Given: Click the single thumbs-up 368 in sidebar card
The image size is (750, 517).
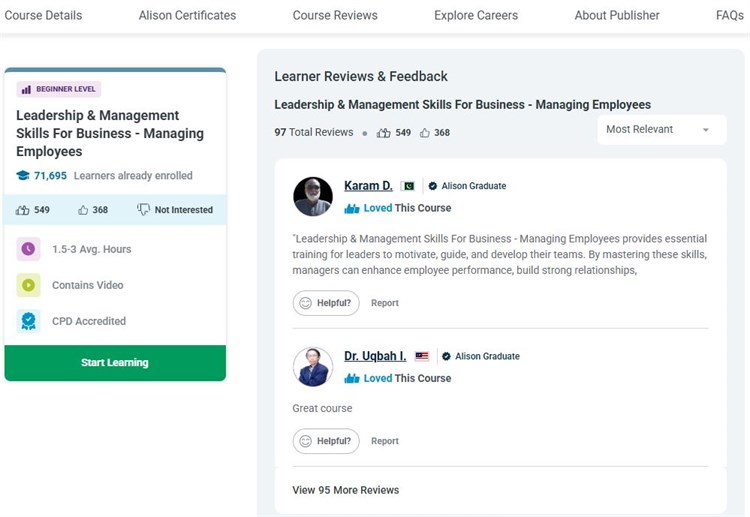Looking at the screenshot, I should (93, 209).
